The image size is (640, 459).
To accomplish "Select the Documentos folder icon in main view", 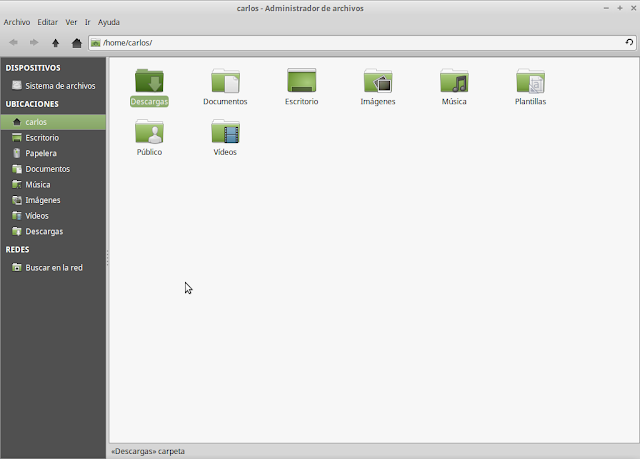I will click(x=225, y=80).
